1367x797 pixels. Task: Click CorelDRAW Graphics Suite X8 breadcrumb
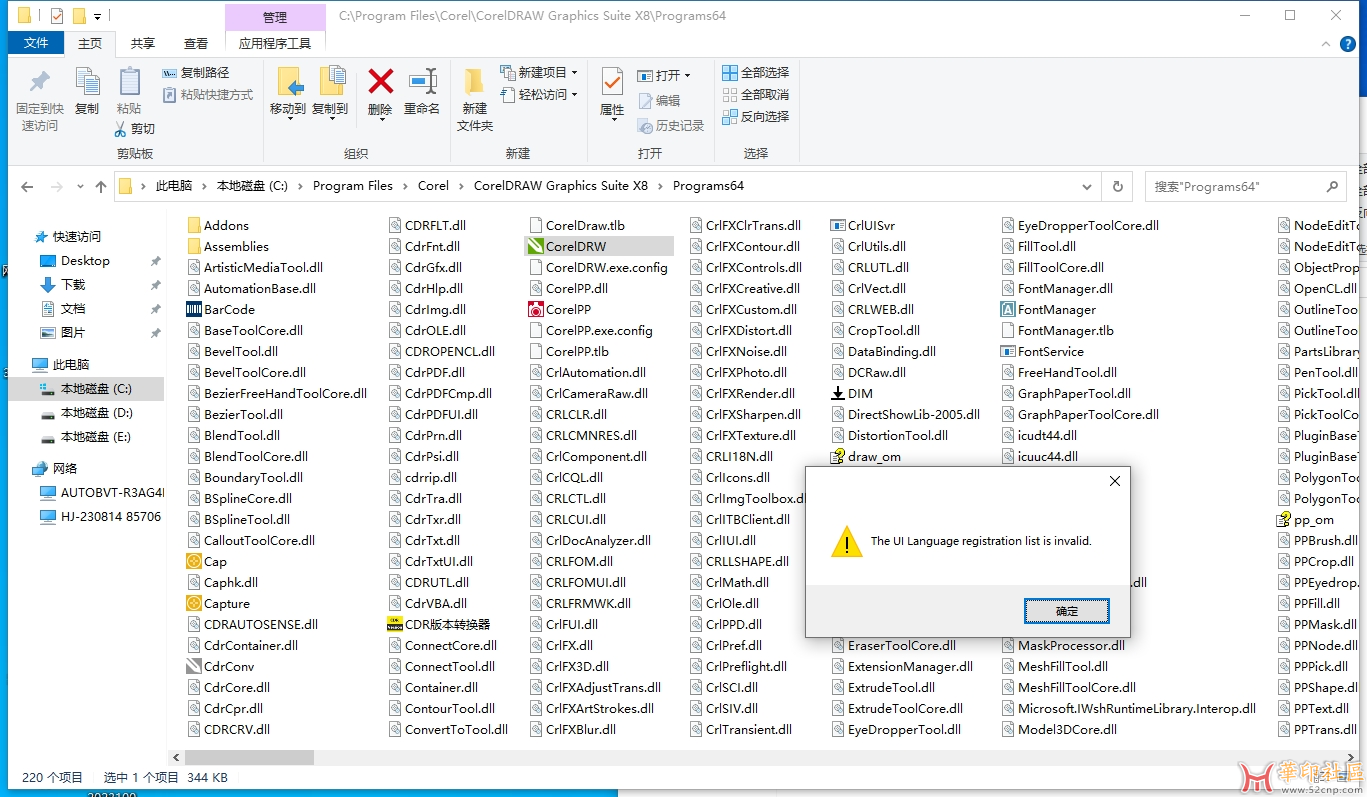point(561,186)
